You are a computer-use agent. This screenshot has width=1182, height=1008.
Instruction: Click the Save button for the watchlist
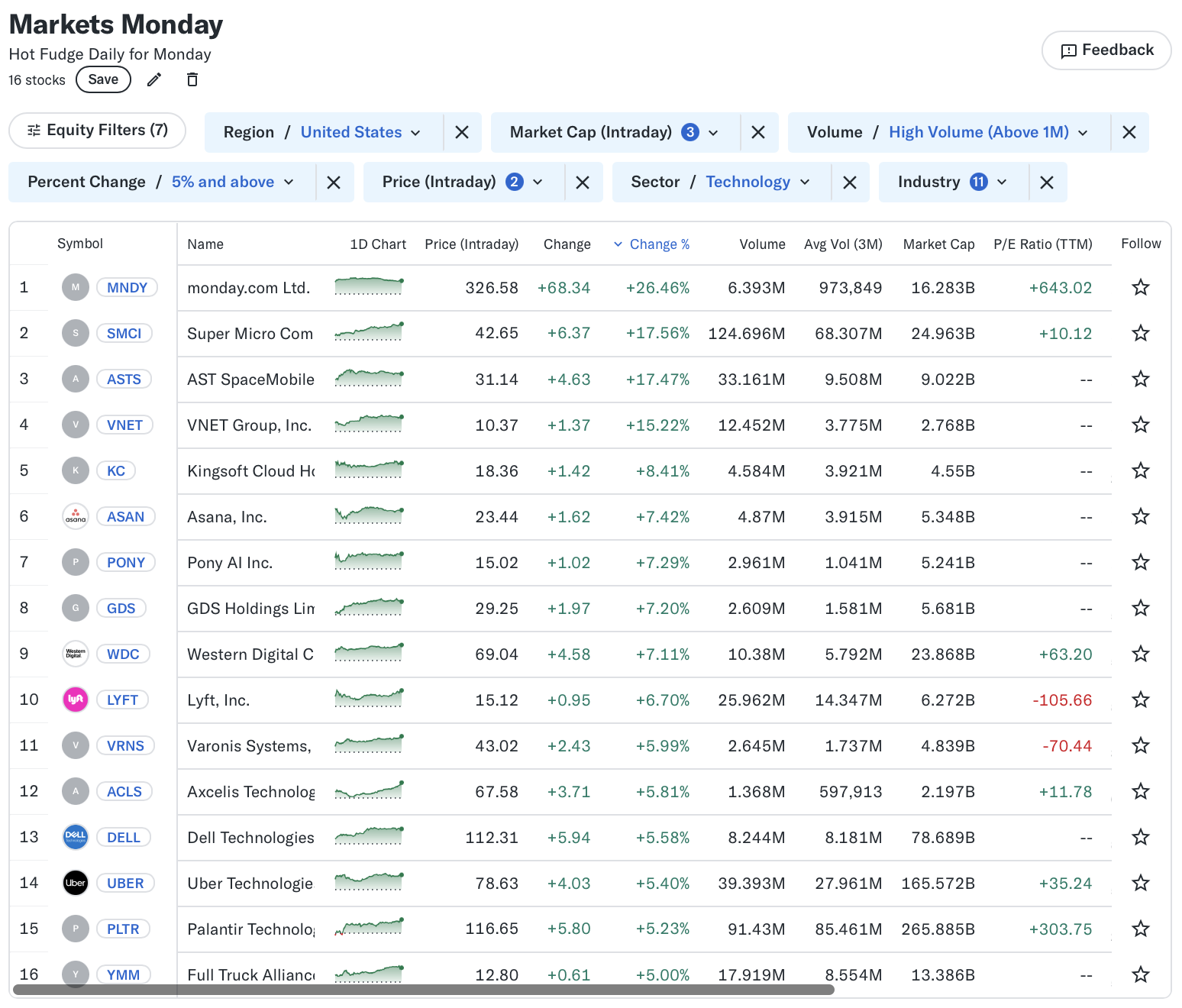pyautogui.click(x=103, y=79)
